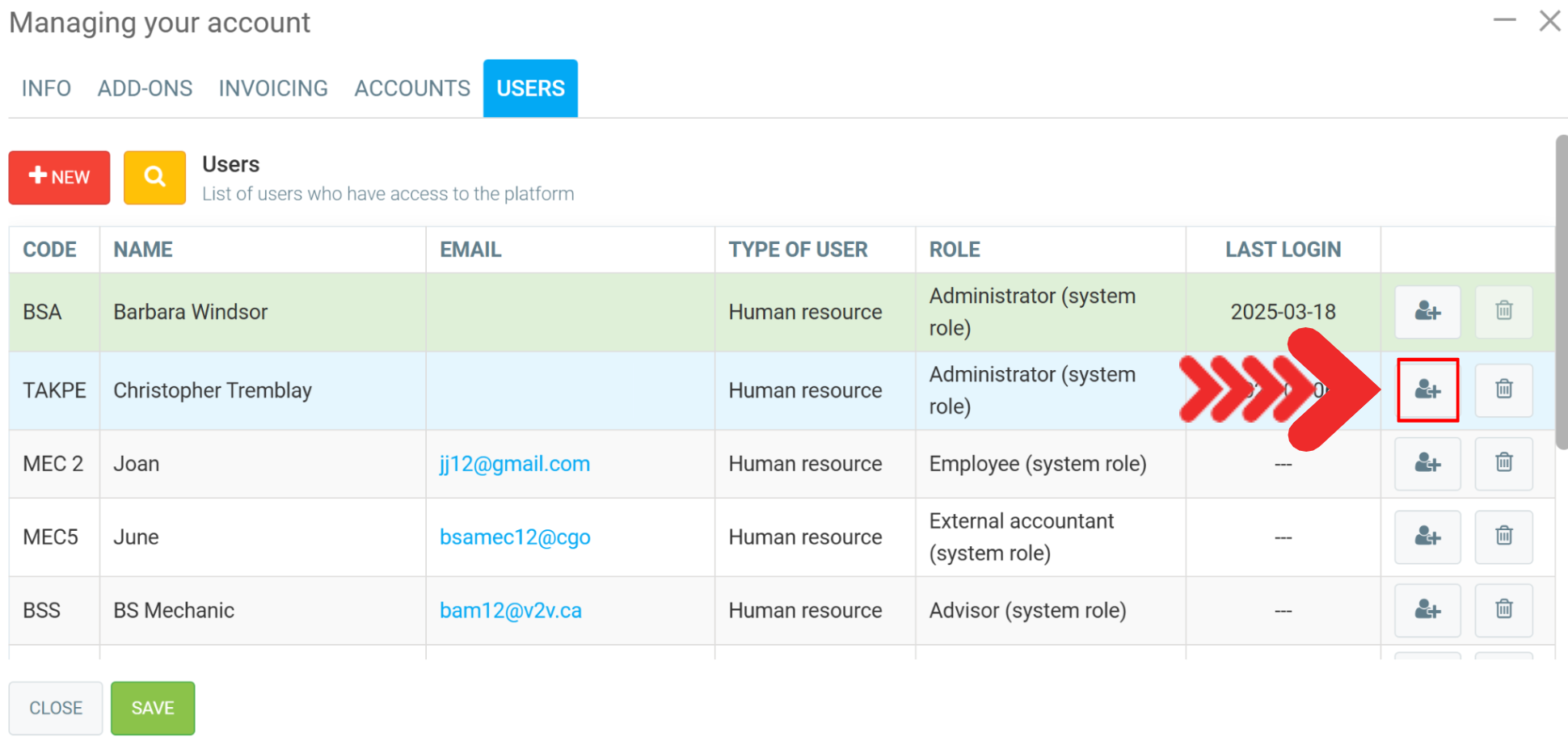
Task: Go to the INVOICING tab
Action: coord(273,88)
